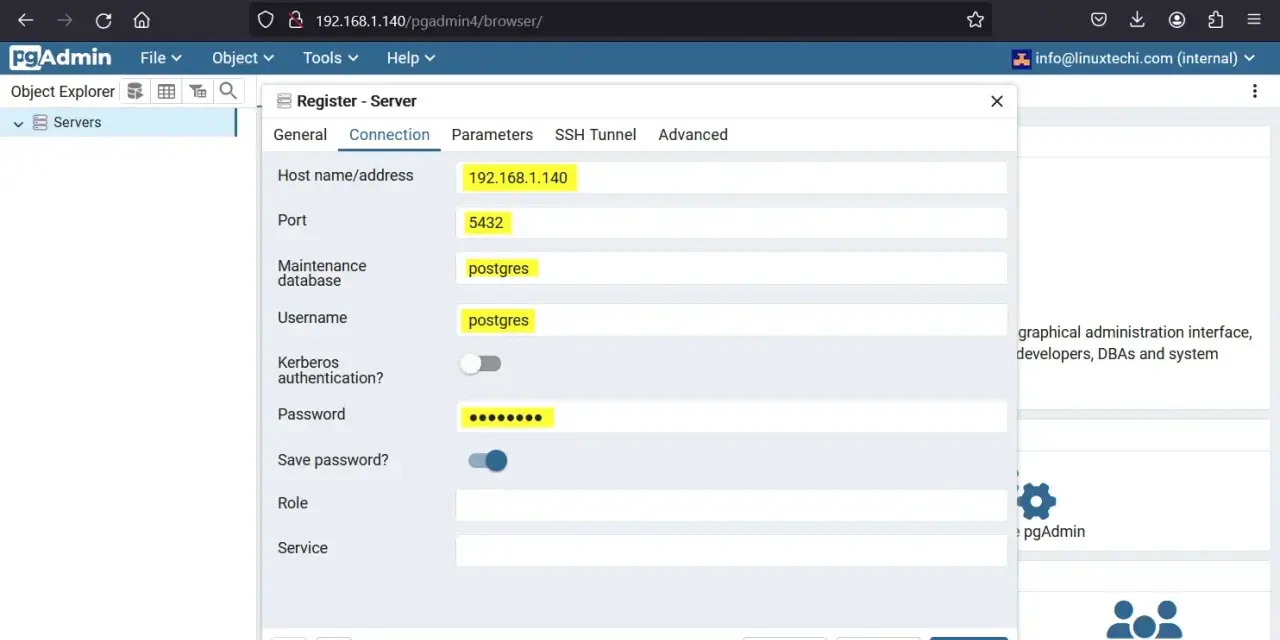The height and width of the screenshot is (640, 1280).
Task: Open Pocket save icon in browser toolbar
Action: tap(1098, 20)
